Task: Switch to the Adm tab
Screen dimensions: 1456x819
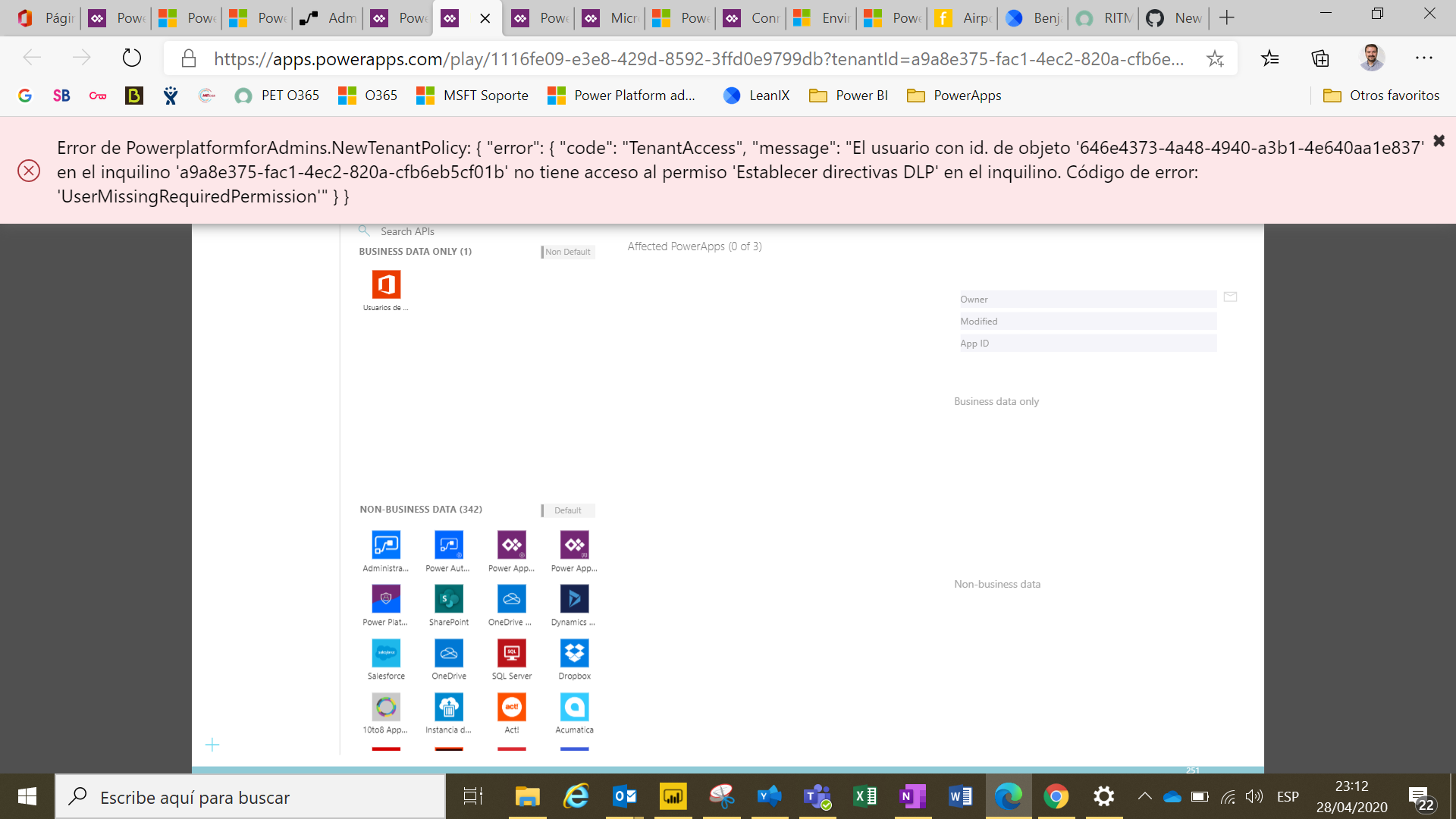Action: tap(328, 18)
